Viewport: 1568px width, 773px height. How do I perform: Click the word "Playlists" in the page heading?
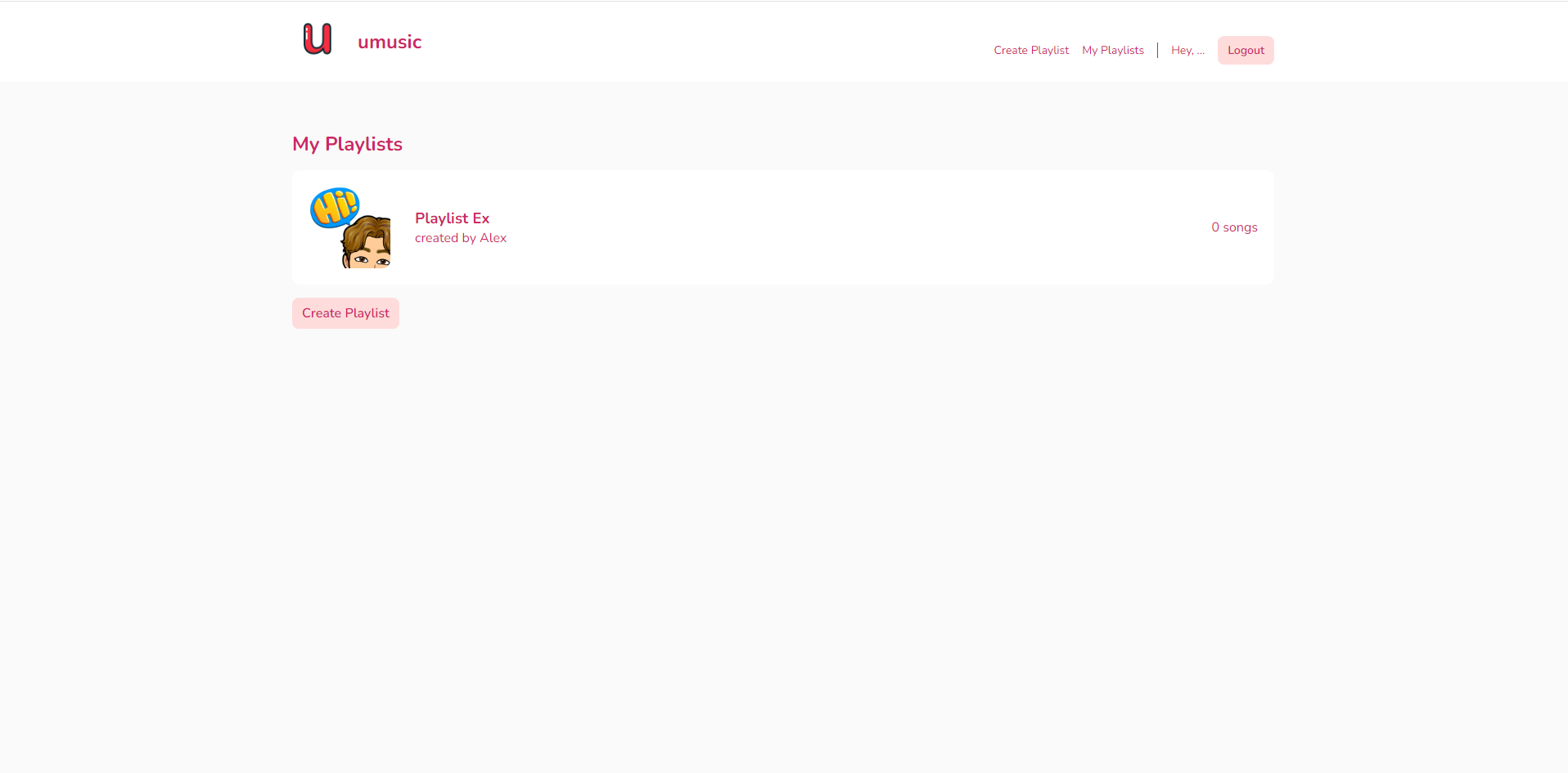(363, 144)
